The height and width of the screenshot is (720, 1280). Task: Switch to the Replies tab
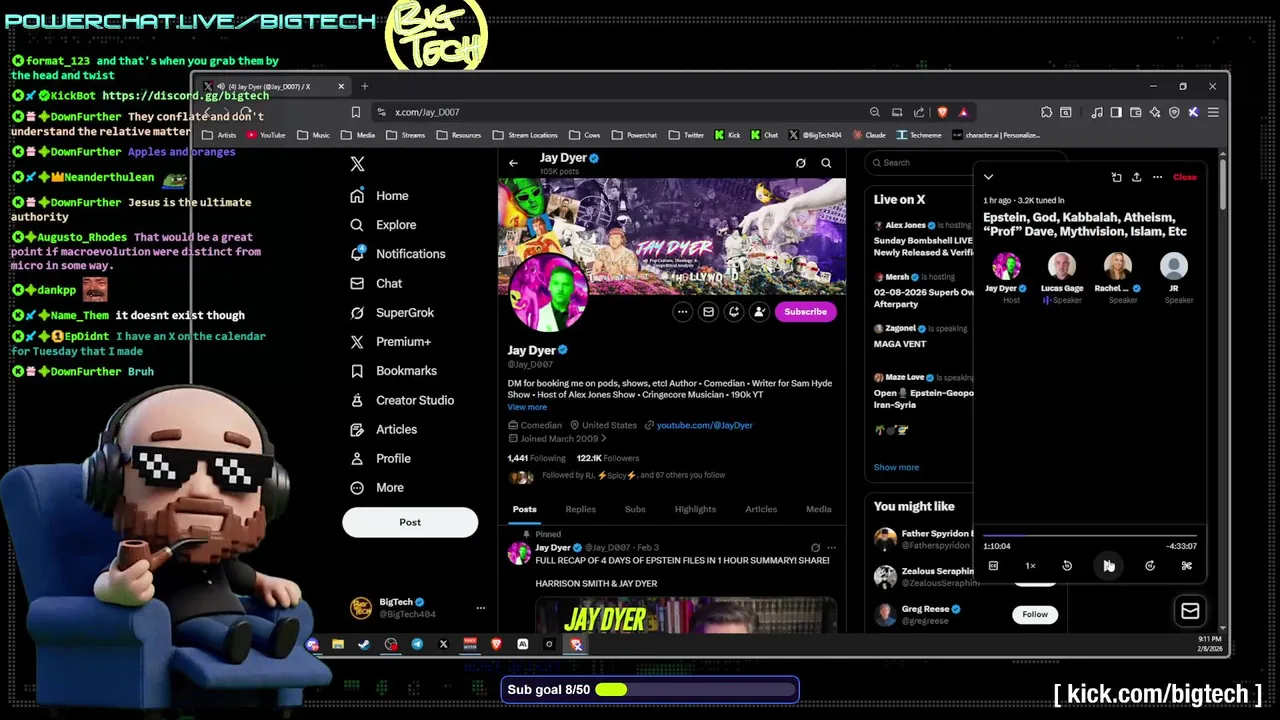point(580,509)
